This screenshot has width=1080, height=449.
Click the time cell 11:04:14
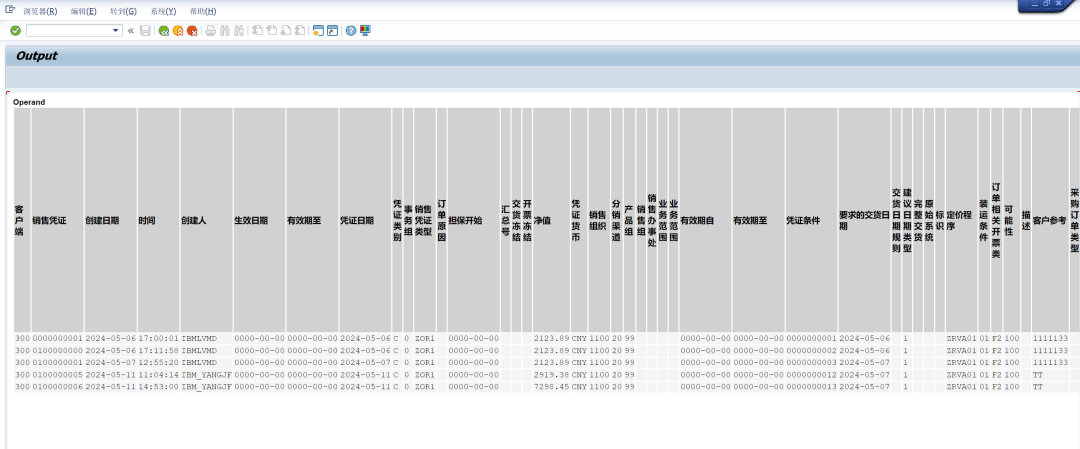pyautogui.click(x=158, y=375)
